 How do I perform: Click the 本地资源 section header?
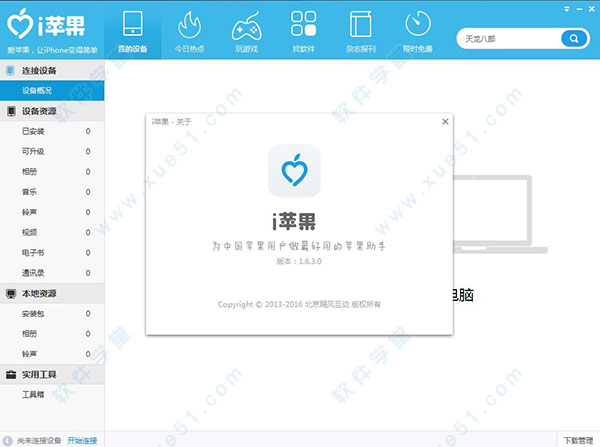tap(52, 294)
